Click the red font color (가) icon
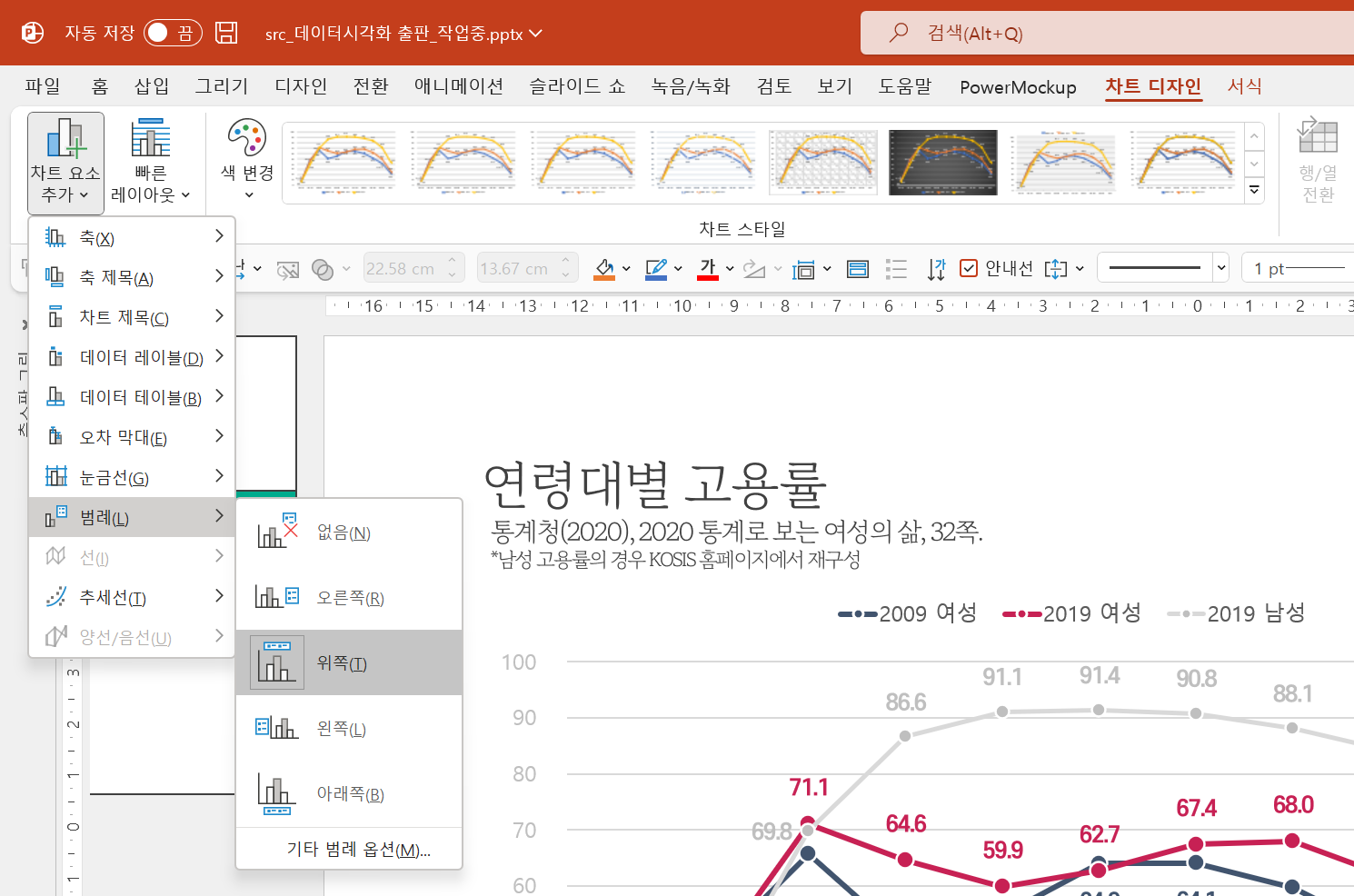Screen dimensions: 1354x896 (708, 268)
